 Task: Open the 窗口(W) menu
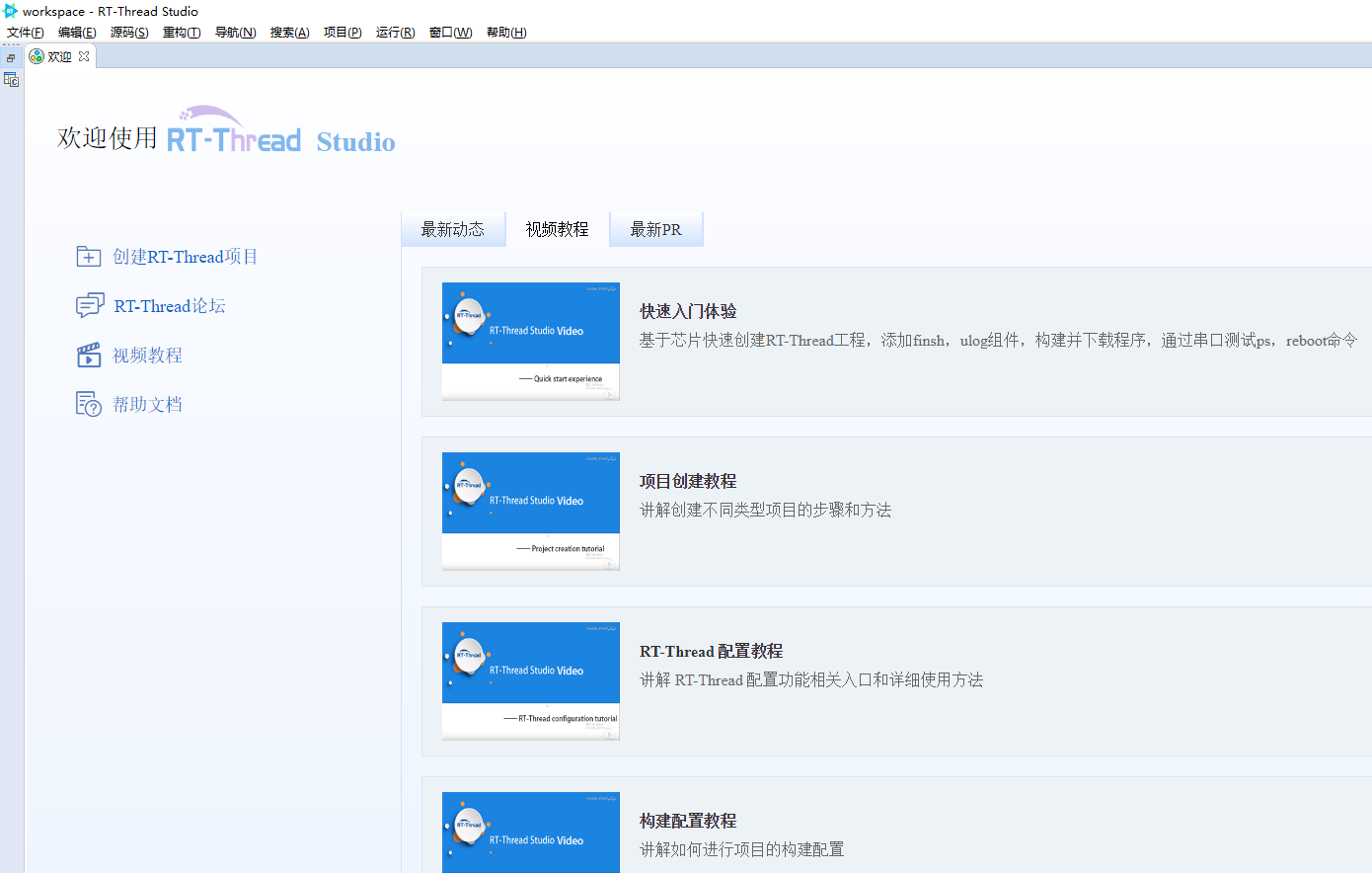click(x=450, y=32)
